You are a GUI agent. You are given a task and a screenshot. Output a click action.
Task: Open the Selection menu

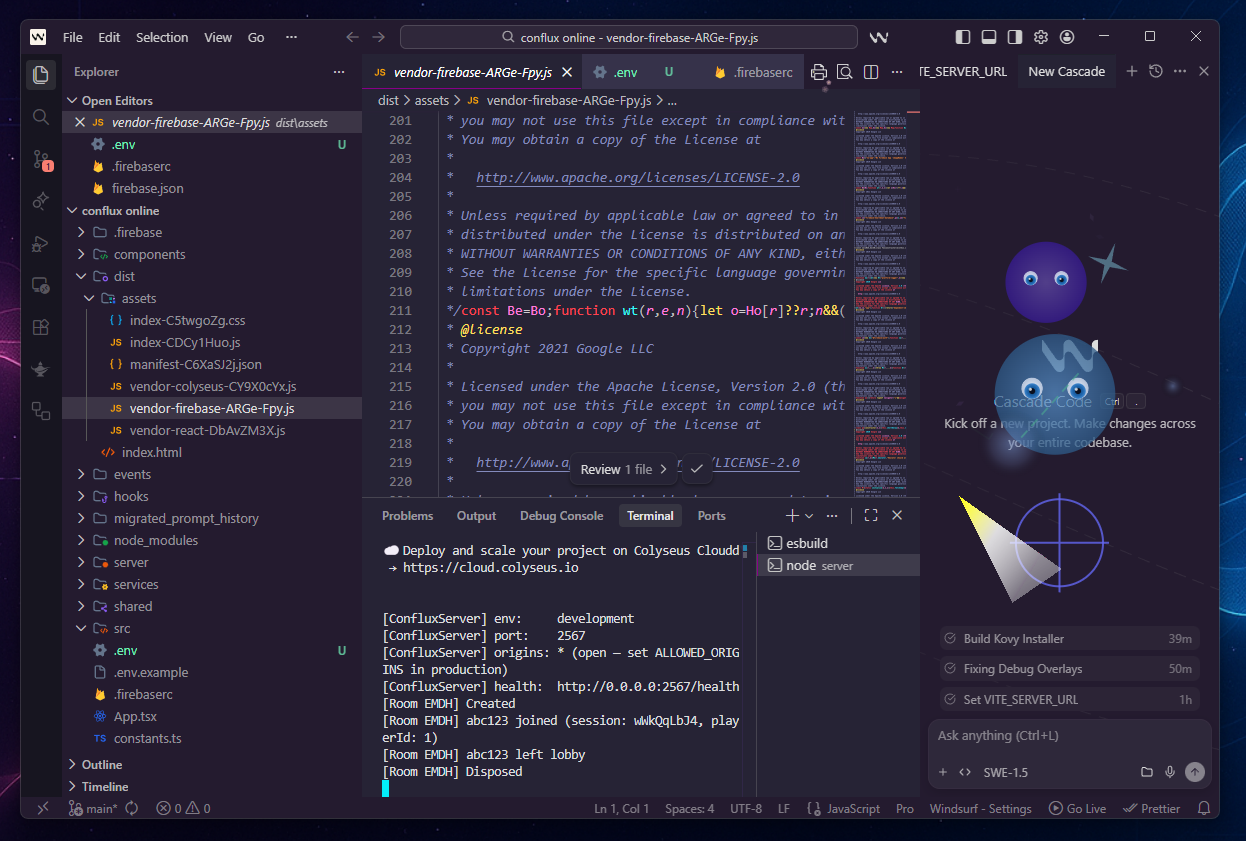[162, 37]
